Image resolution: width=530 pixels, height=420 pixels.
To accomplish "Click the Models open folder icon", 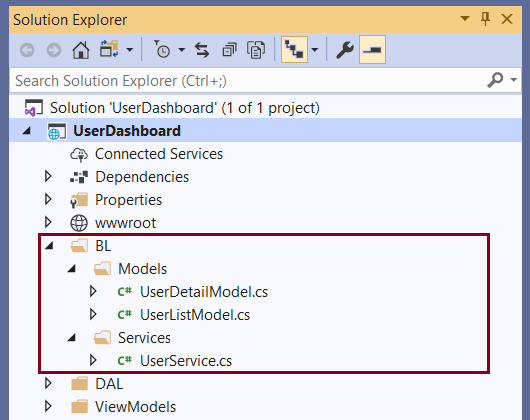I will tap(102, 269).
